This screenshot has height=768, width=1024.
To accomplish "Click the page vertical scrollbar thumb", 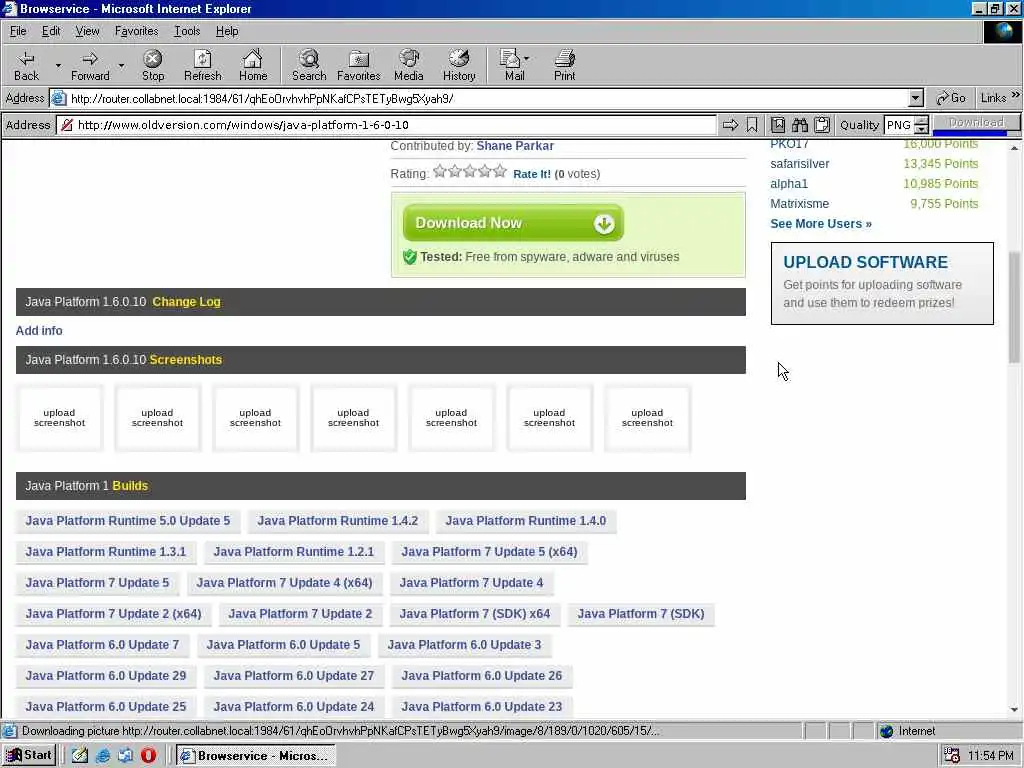I will [x=1014, y=307].
